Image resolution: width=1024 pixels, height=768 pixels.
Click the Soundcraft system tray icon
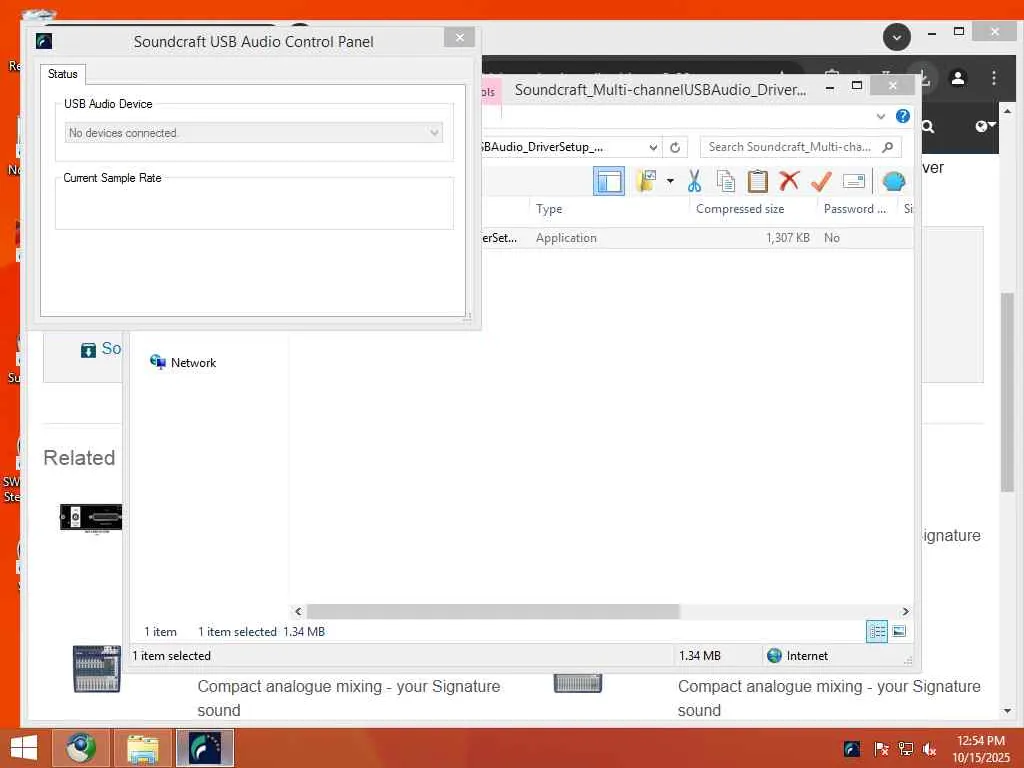pyautogui.click(x=852, y=749)
